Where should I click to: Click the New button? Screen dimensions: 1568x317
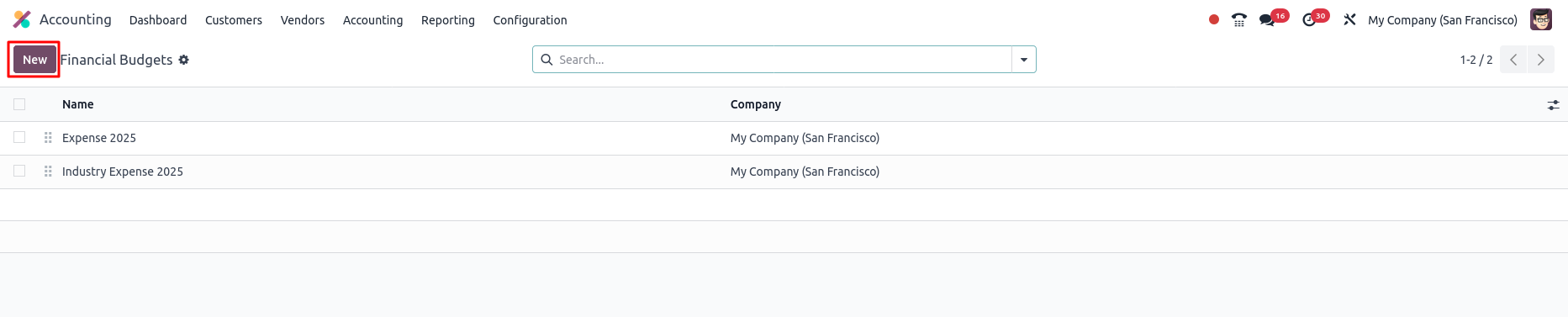click(34, 60)
